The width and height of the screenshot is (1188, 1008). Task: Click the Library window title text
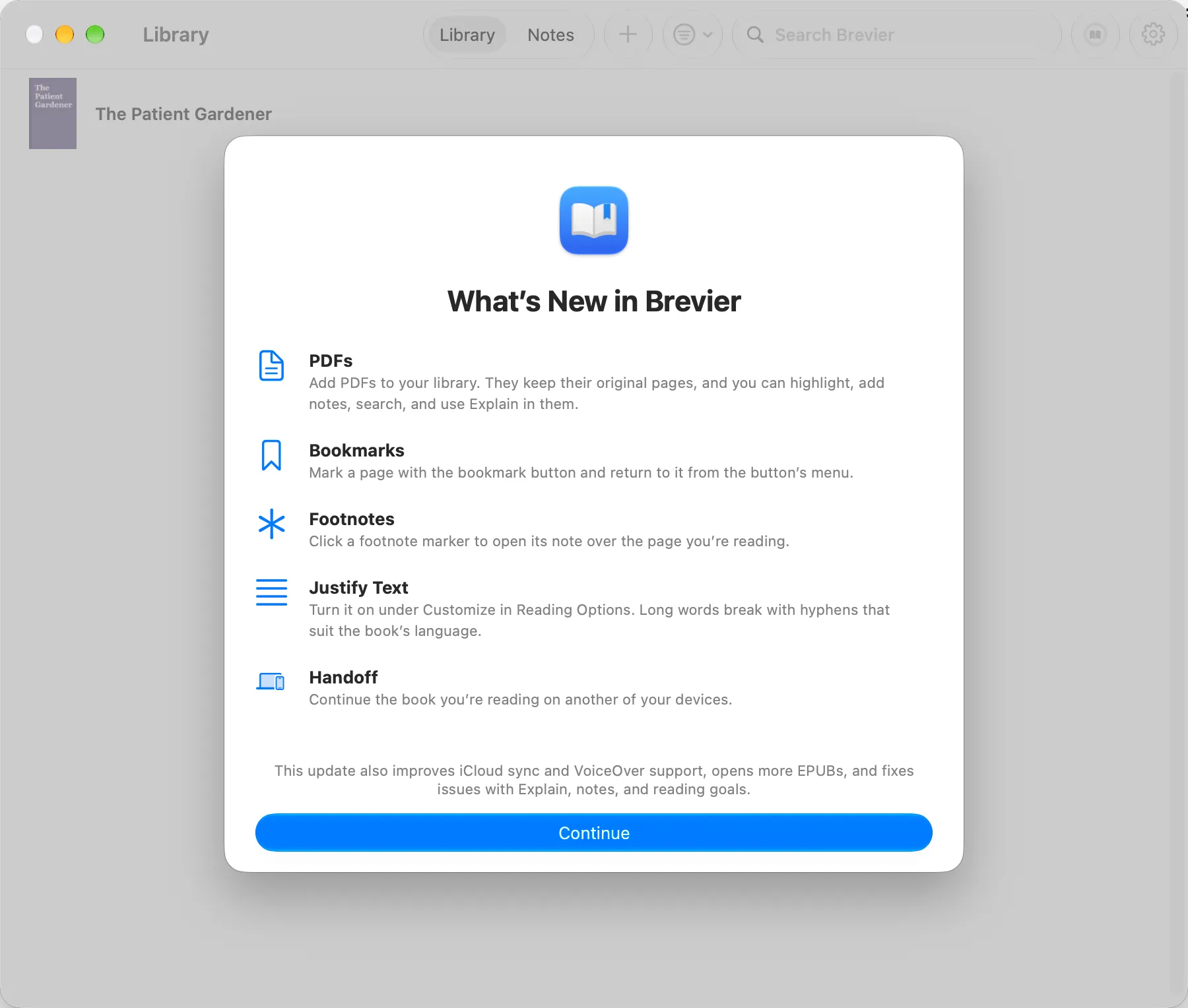(176, 34)
